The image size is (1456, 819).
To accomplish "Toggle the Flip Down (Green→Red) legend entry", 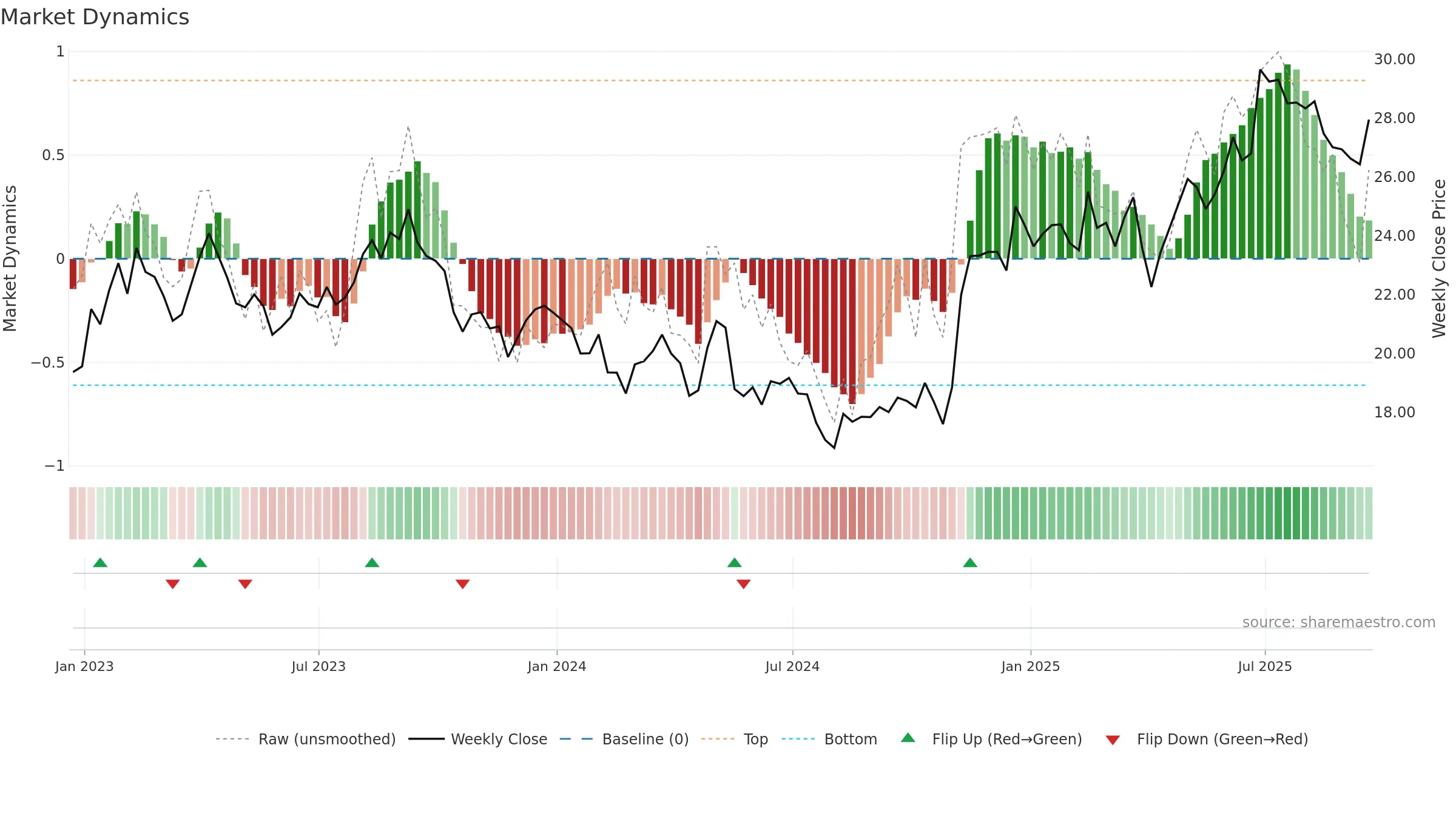I will point(1207,739).
